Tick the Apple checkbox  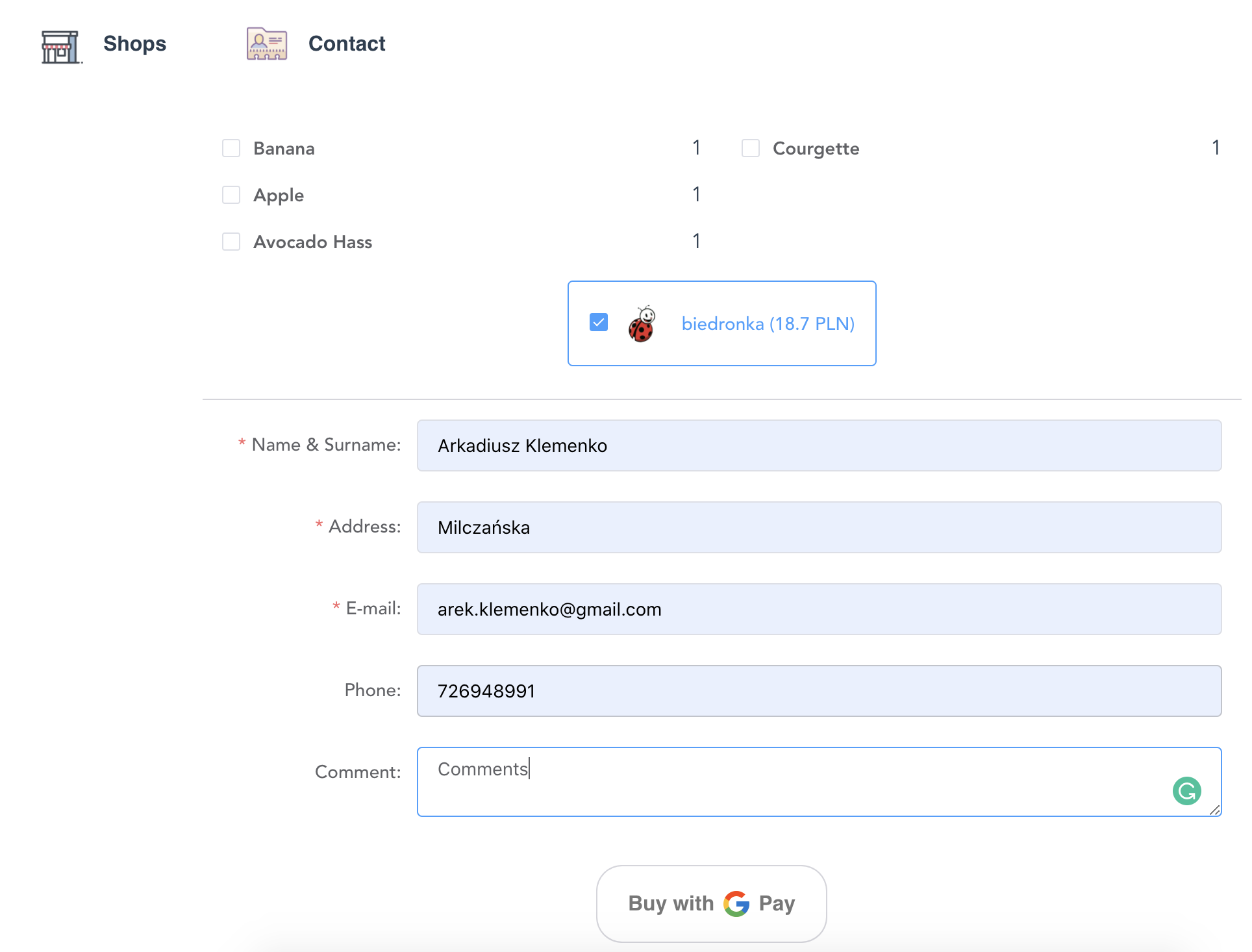tap(231, 195)
